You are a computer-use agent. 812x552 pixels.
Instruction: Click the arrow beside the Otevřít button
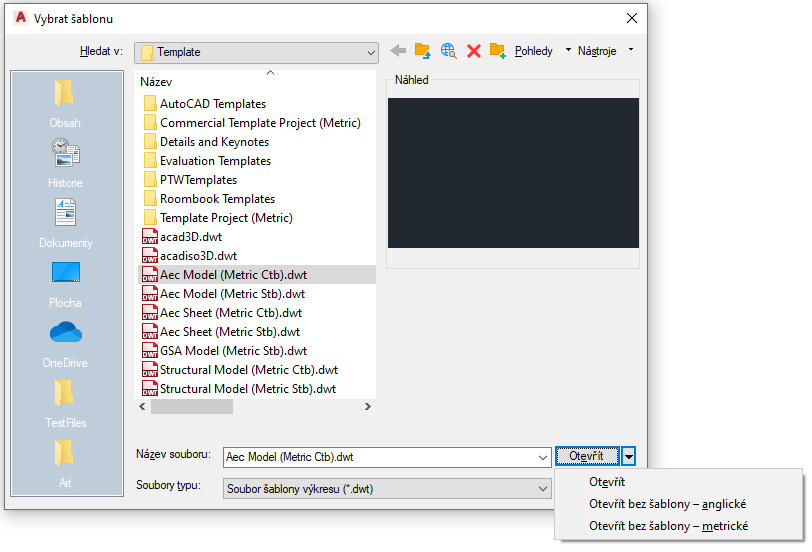pos(628,457)
